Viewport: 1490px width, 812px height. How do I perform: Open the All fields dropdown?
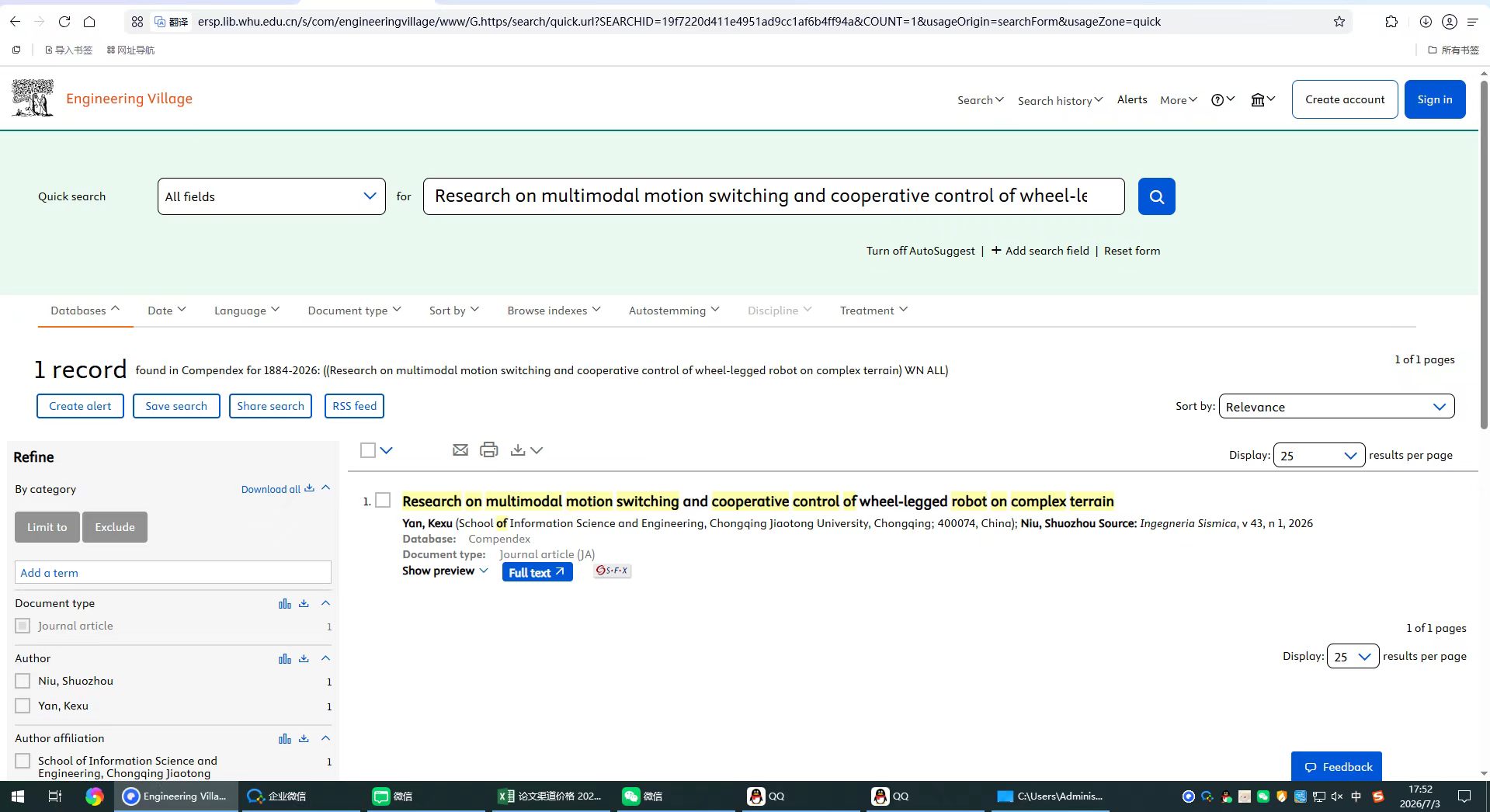click(271, 196)
